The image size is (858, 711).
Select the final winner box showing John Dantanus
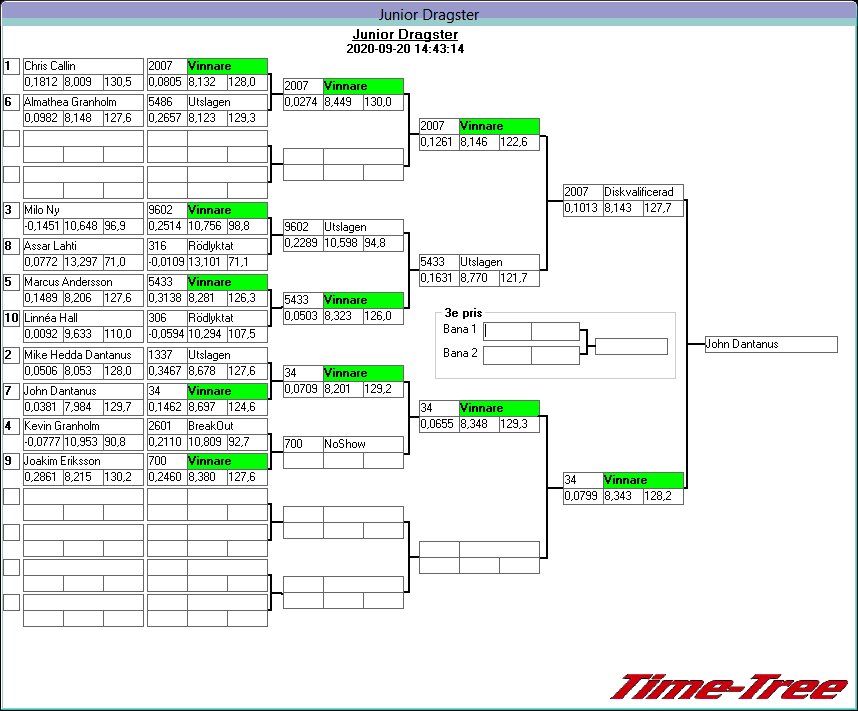[770, 344]
